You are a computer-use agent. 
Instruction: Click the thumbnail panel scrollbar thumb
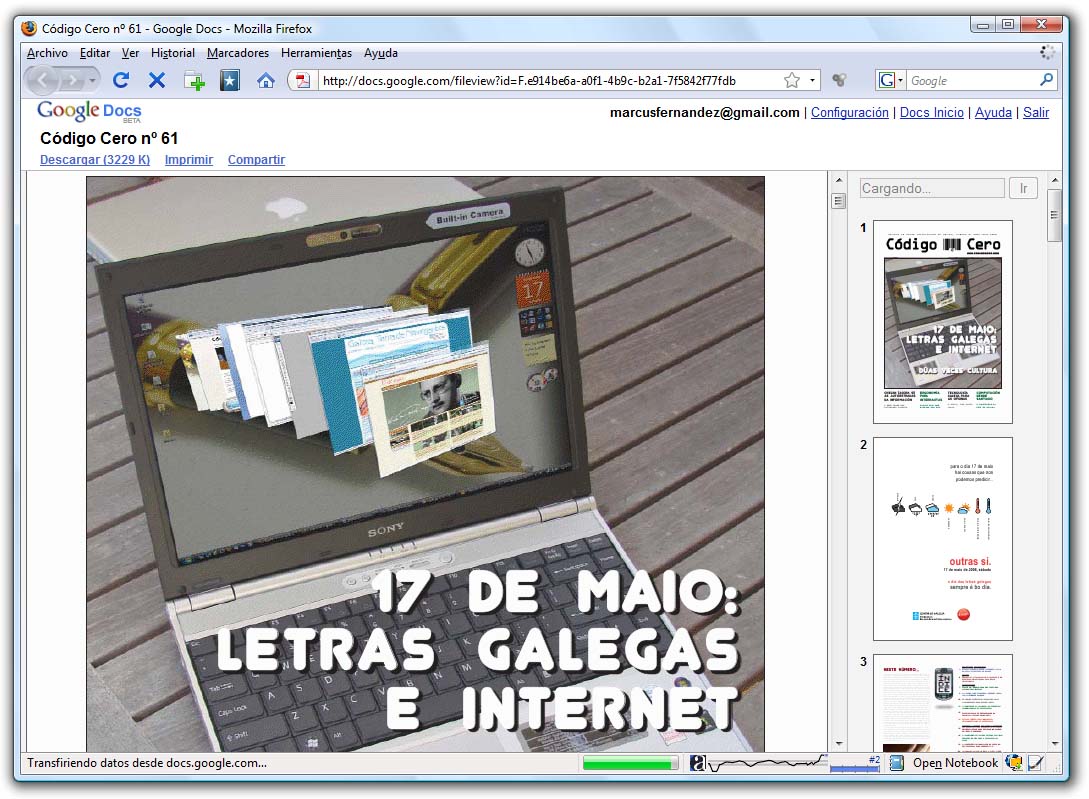(x=1054, y=215)
